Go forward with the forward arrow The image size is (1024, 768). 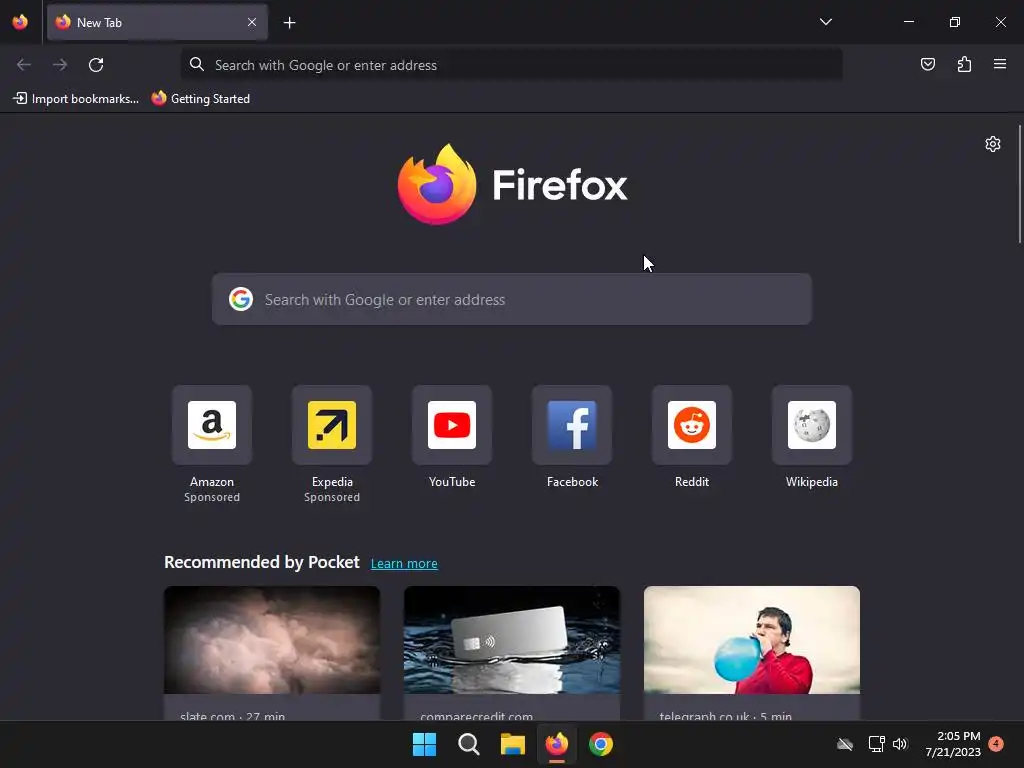60,65
